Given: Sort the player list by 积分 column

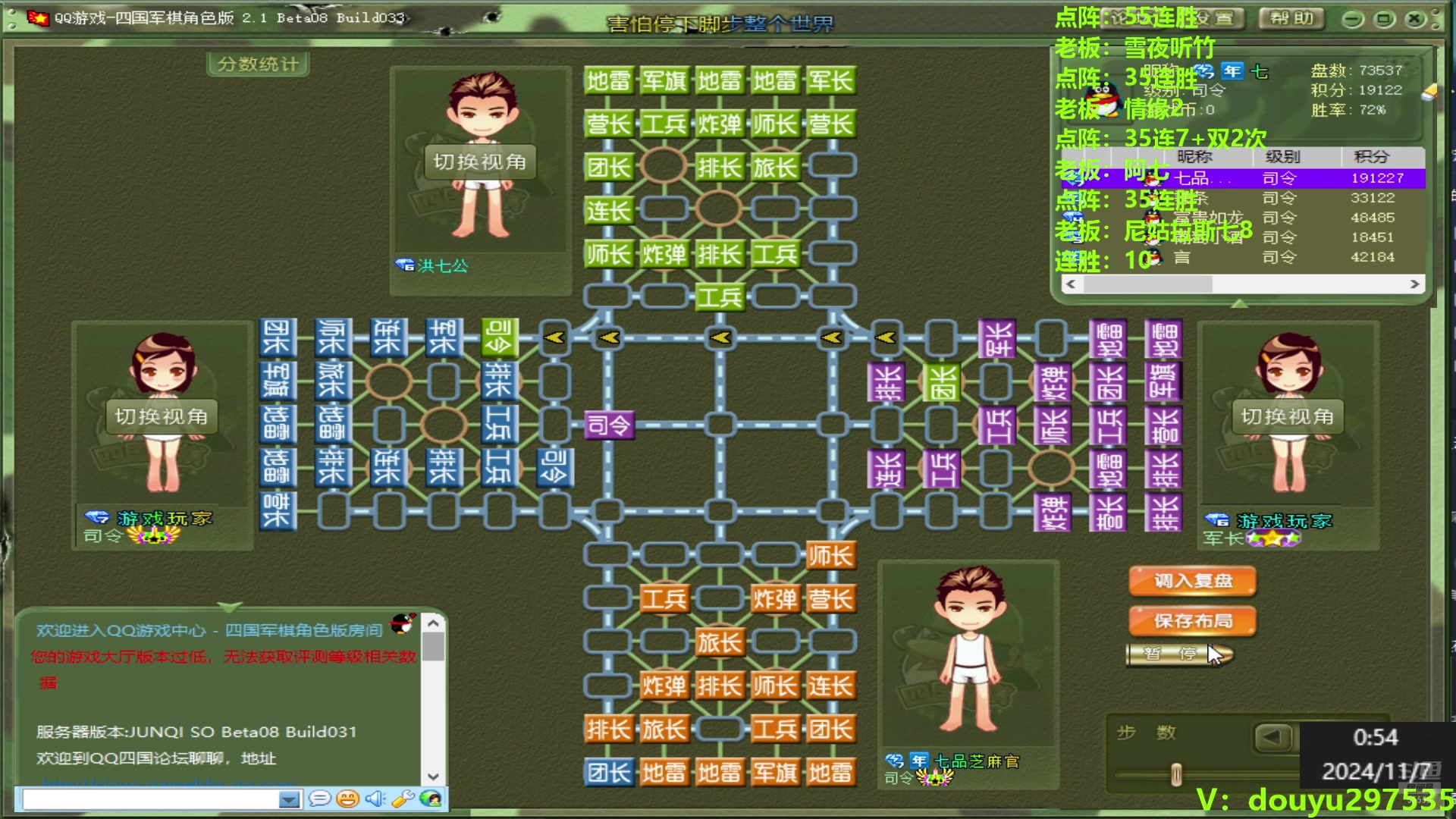Looking at the screenshot, I should coord(1373,157).
